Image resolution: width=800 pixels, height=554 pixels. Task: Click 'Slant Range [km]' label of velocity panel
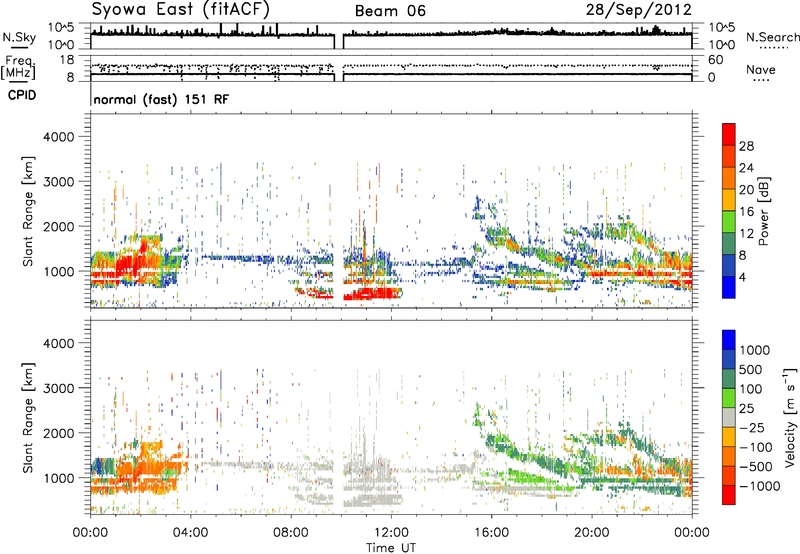[28, 417]
